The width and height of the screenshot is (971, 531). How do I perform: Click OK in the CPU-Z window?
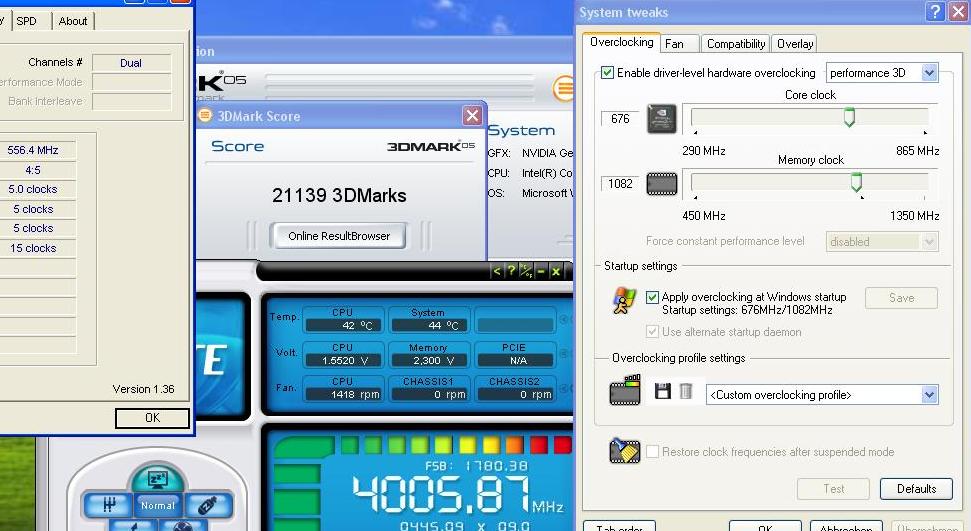[152, 418]
